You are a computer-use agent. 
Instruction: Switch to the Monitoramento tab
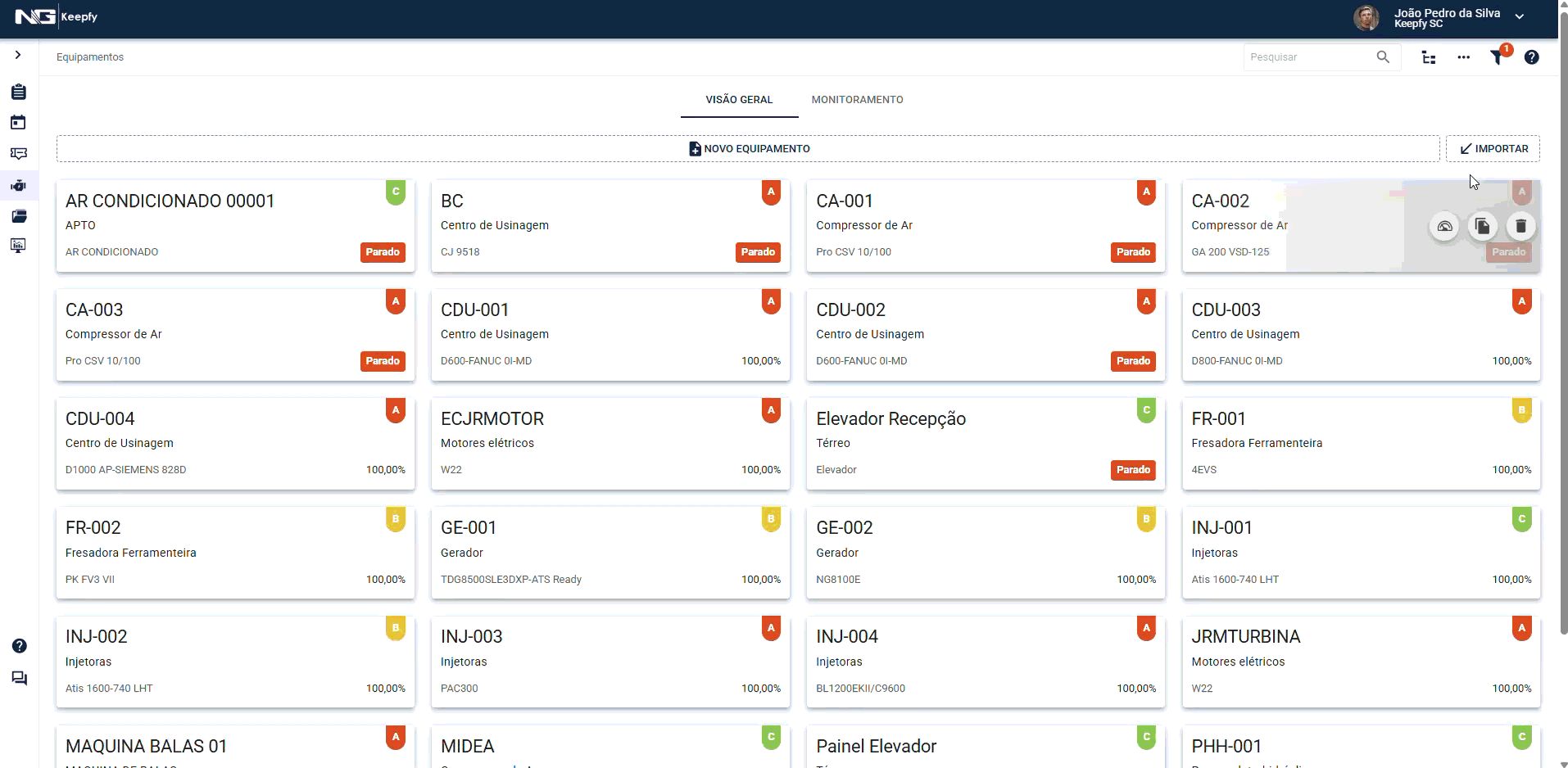tap(857, 100)
